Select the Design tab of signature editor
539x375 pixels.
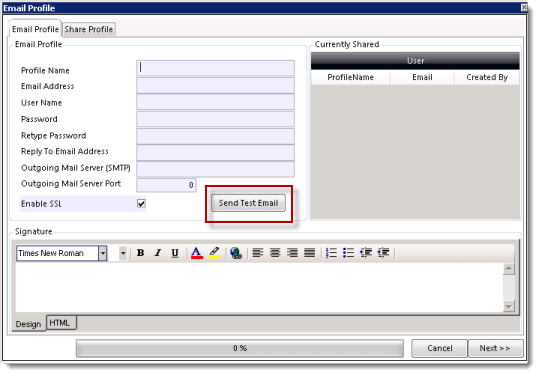coord(28,324)
